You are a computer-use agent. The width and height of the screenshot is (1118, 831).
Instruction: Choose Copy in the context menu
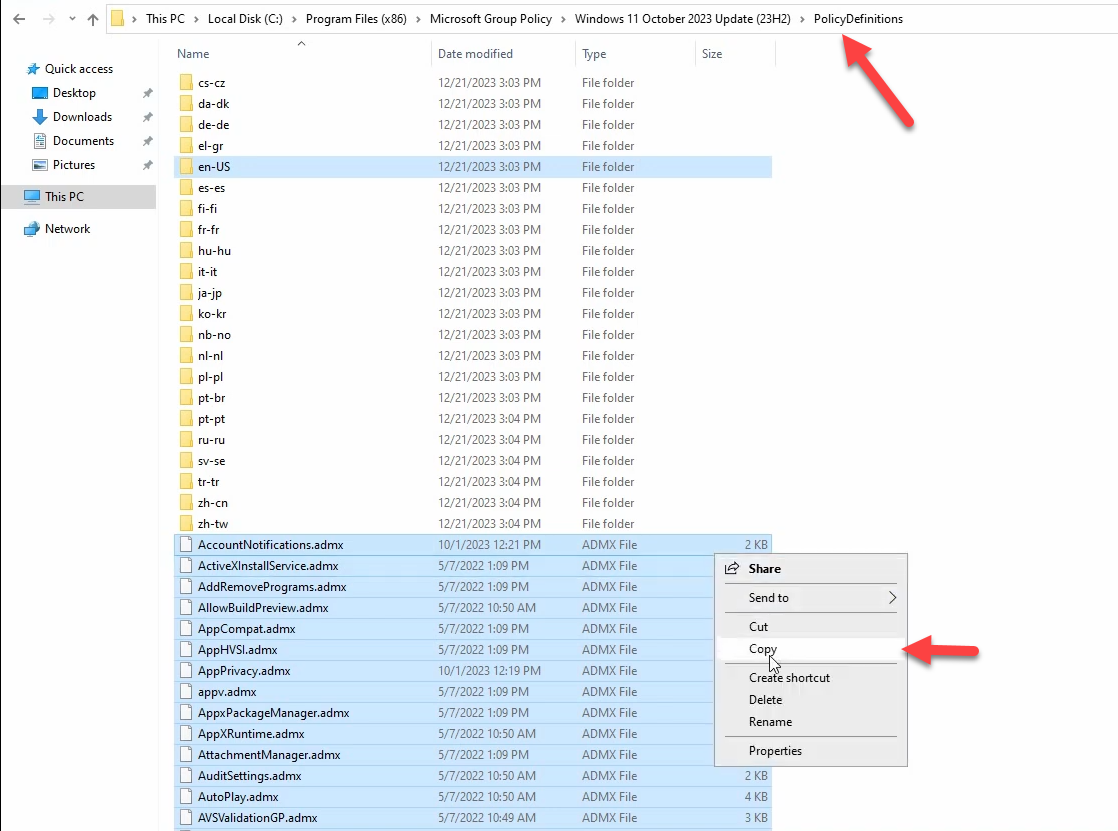(x=811, y=649)
